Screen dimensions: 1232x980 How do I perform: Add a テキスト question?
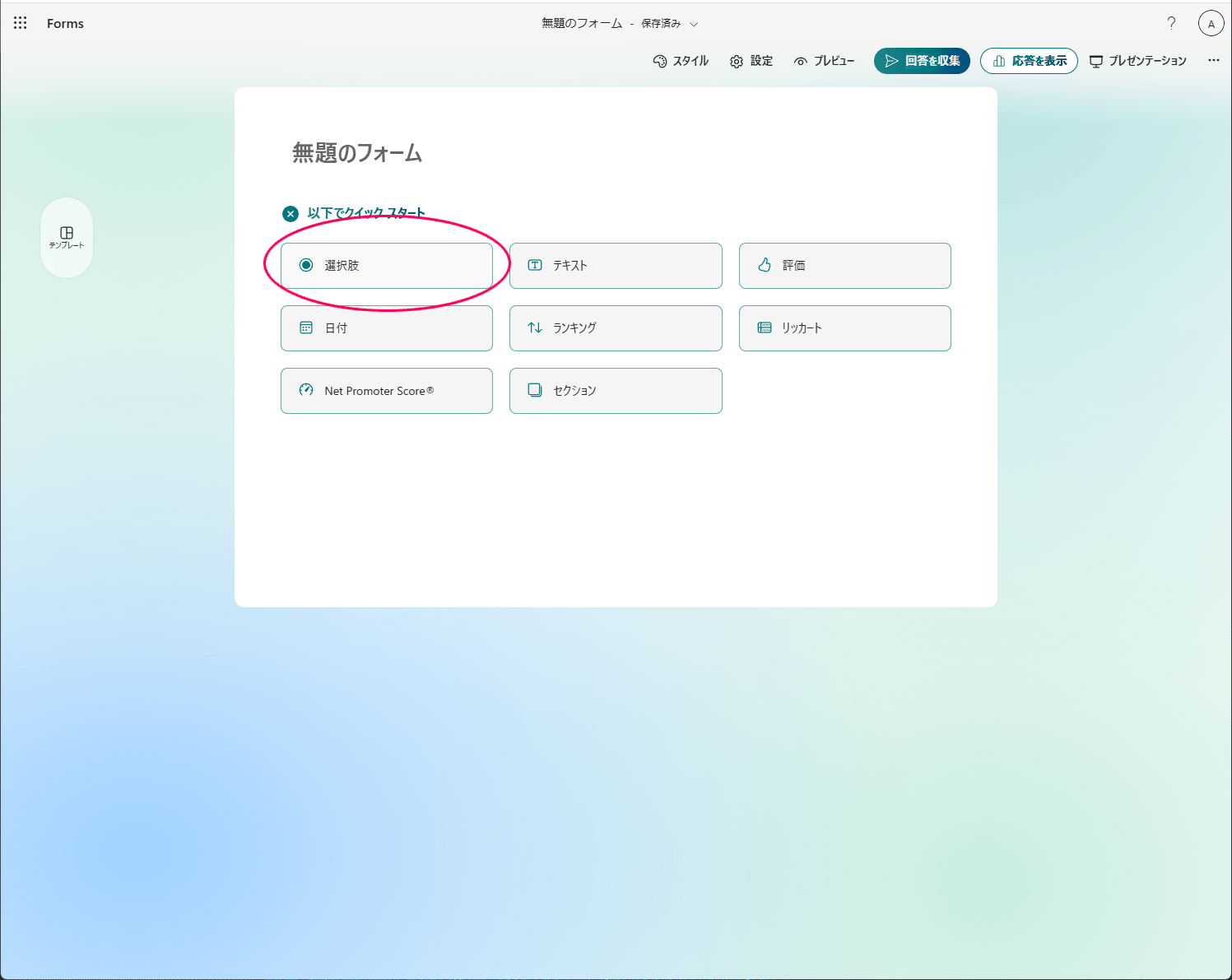(x=615, y=266)
